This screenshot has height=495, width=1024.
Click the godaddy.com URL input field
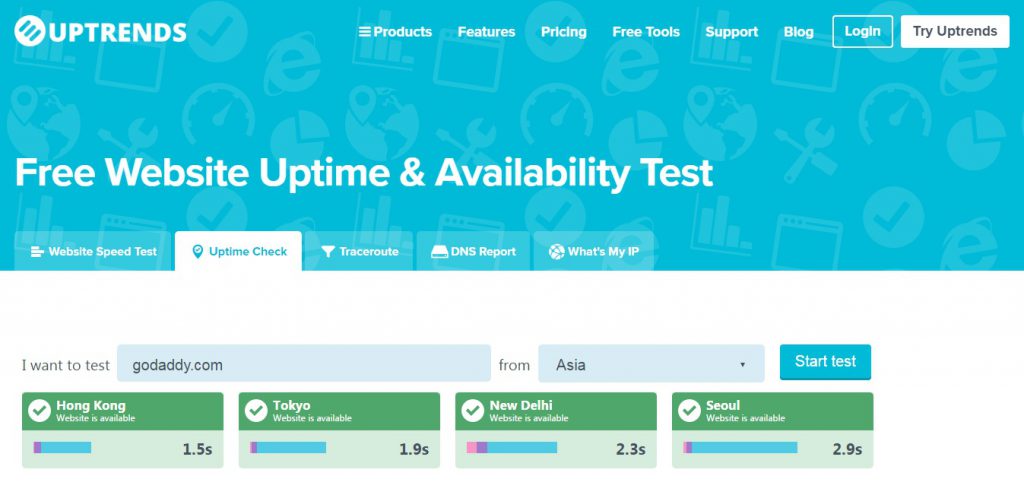pos(304,364)
